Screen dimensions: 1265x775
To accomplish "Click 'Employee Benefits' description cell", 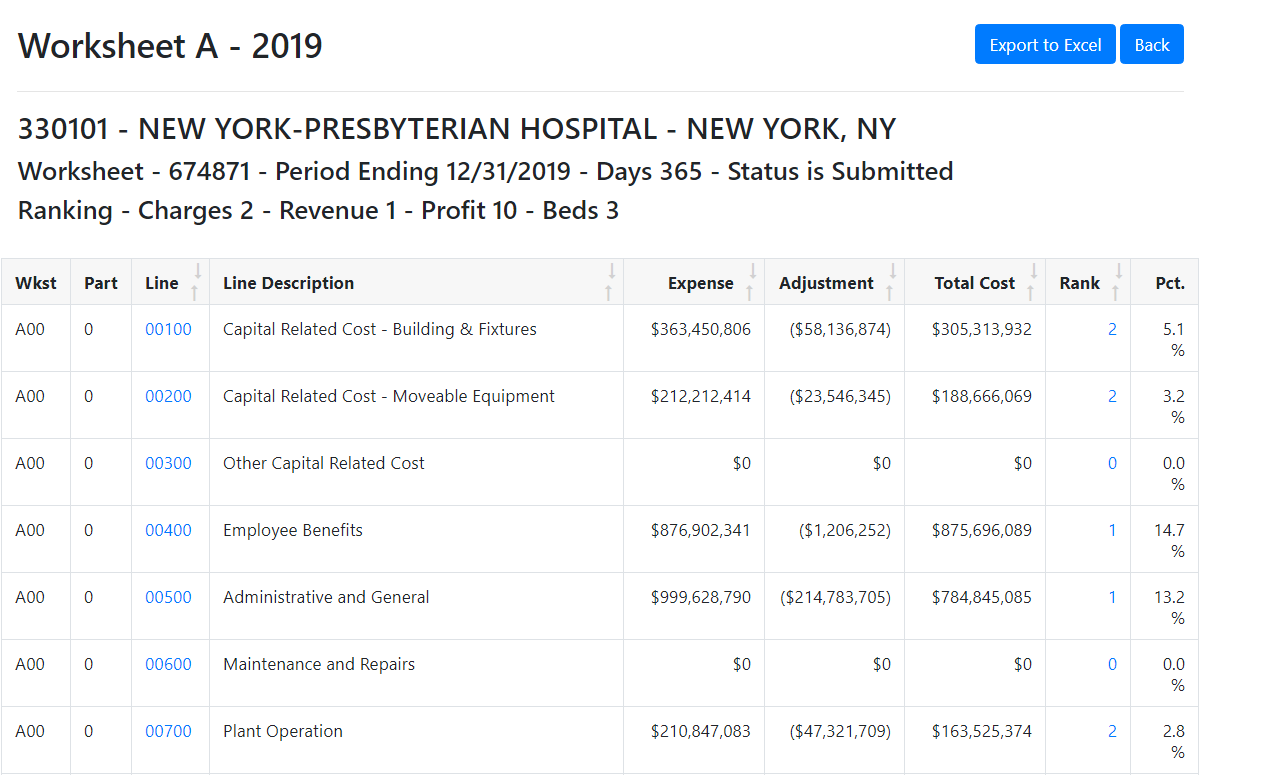I will (x=416, y=539).
